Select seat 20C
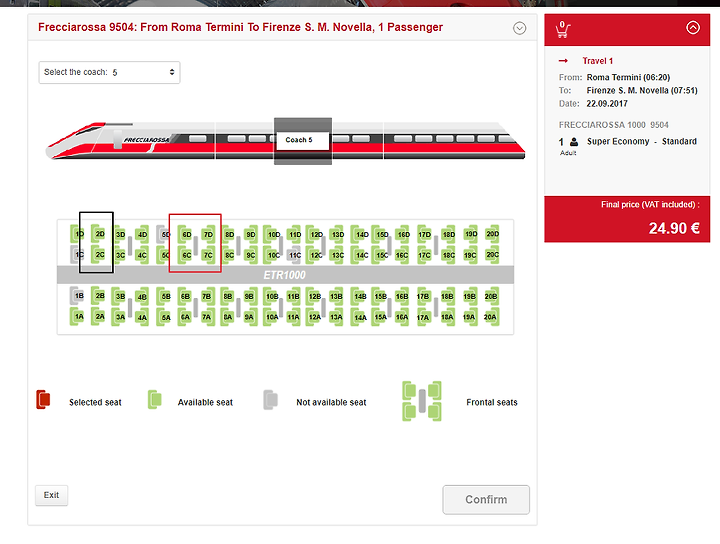This screenshot has width=720, height=544. tap(492, 255)
